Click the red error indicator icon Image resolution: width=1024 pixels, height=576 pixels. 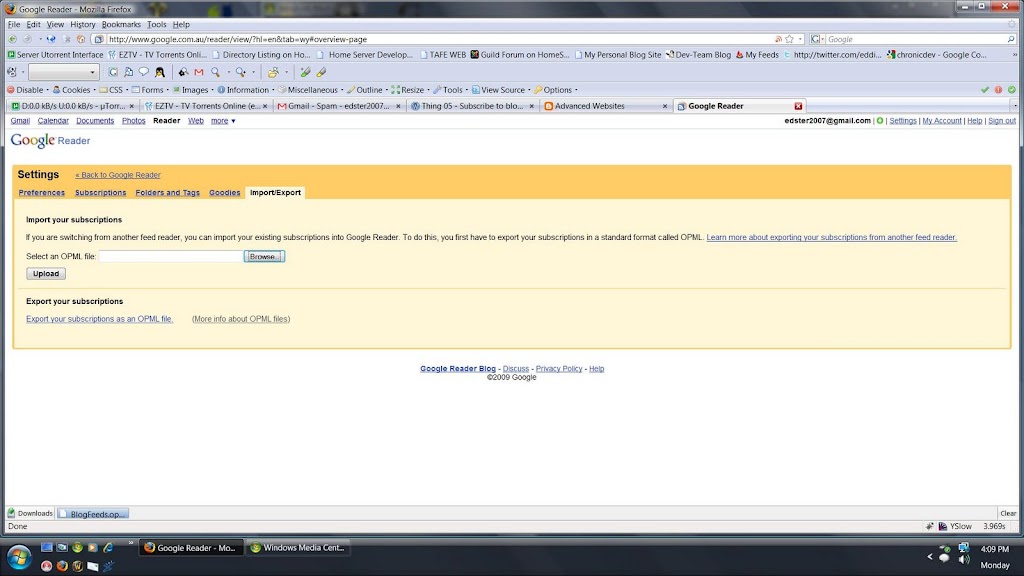coord(999,90)
